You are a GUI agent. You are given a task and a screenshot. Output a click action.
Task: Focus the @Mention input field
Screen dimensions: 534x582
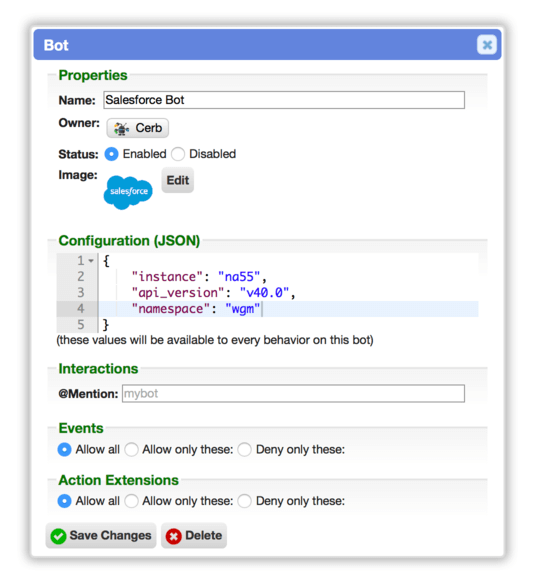click(x=293, y=393)
